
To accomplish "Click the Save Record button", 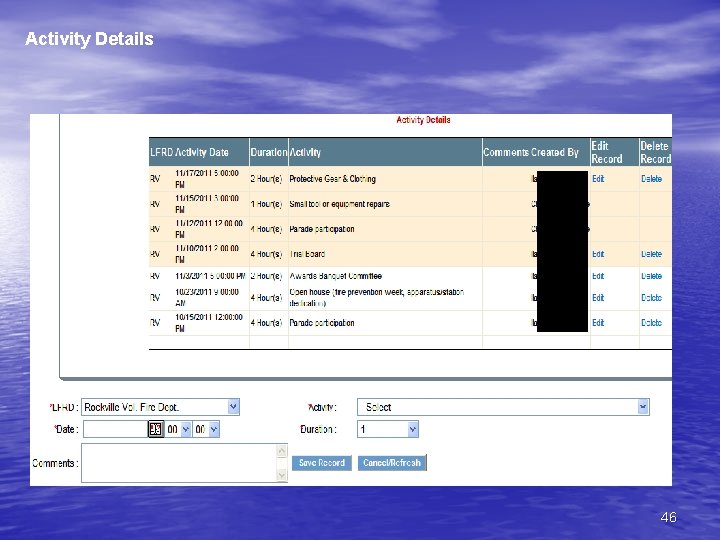I will [x=322, y=463].
